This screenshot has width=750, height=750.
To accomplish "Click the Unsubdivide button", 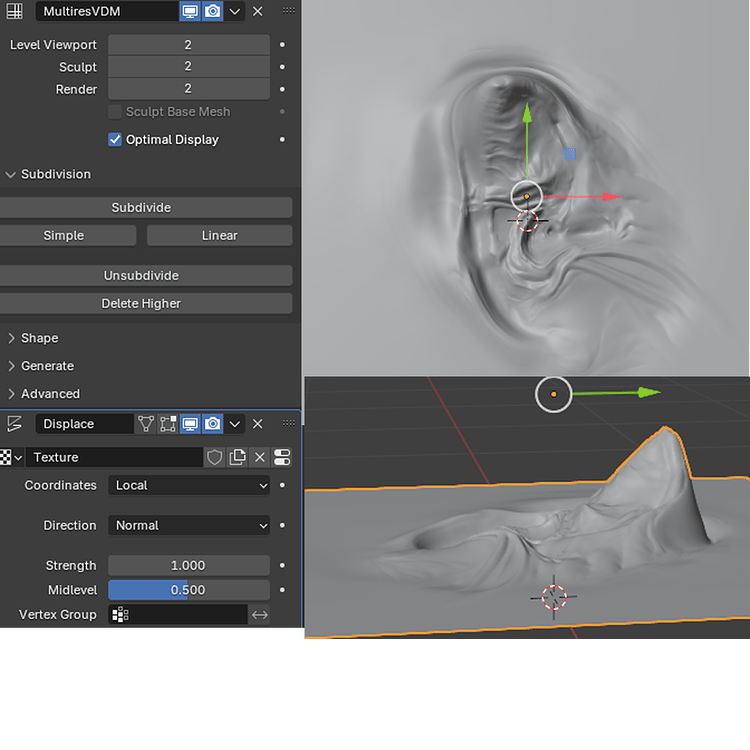I will click(x=145, y=276).
